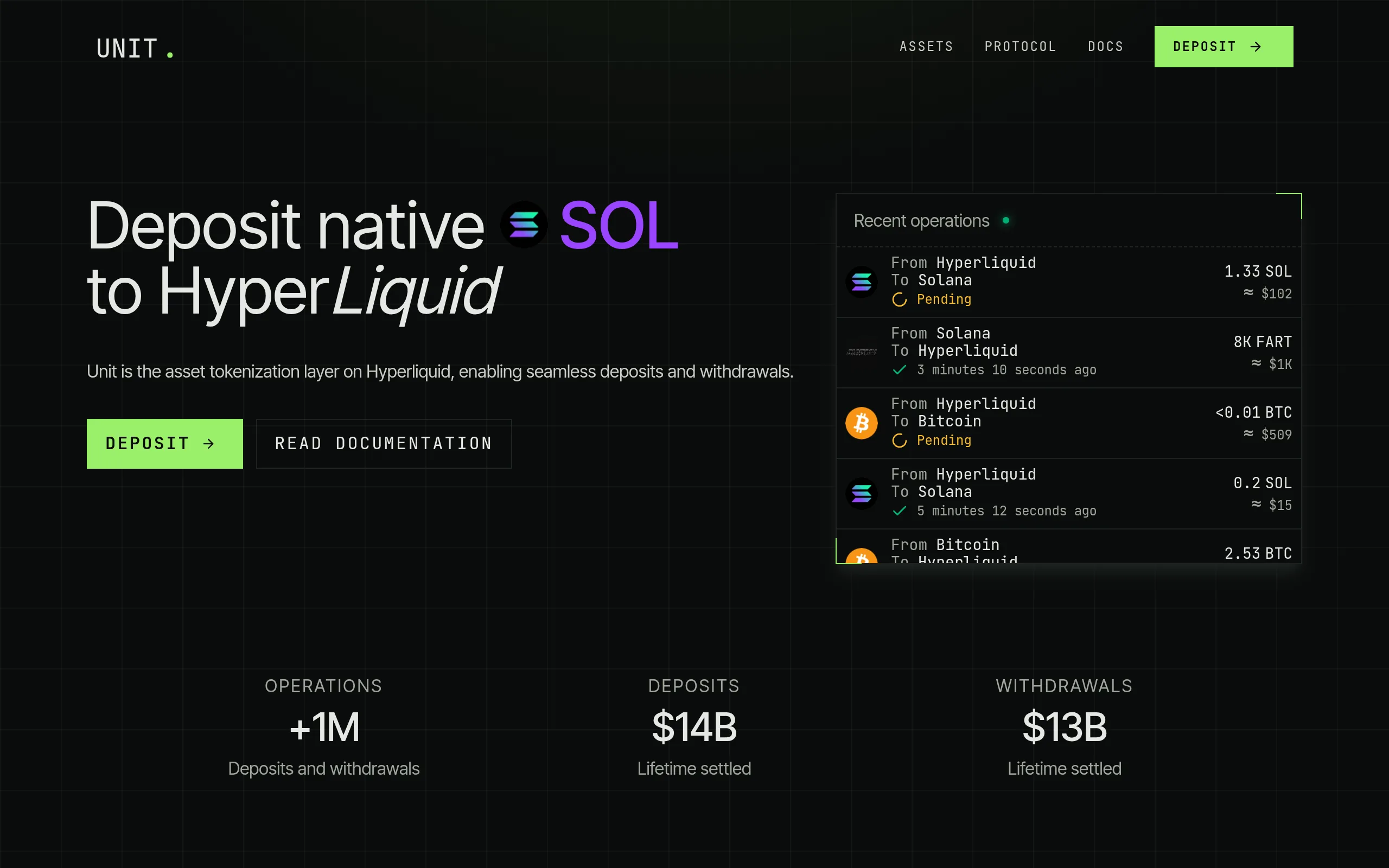
Task: Click the Solana icon in the headline
Action: [x=524, y=225]
